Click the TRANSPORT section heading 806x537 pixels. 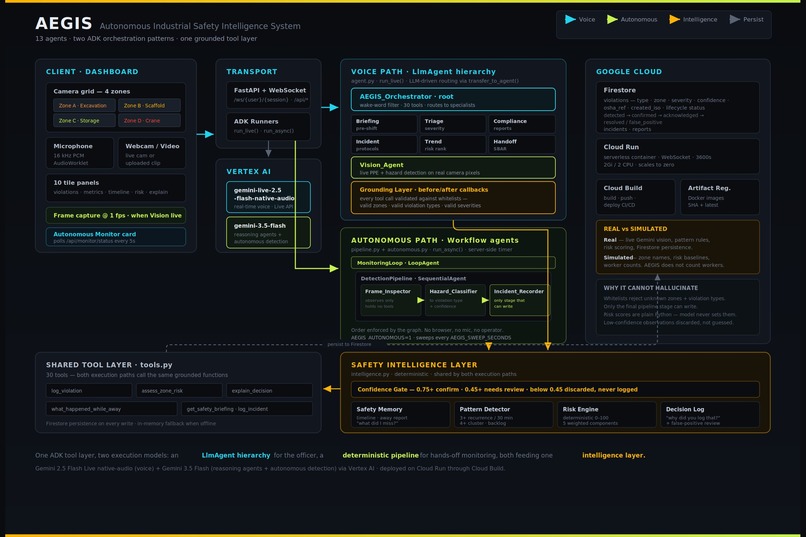252,72
